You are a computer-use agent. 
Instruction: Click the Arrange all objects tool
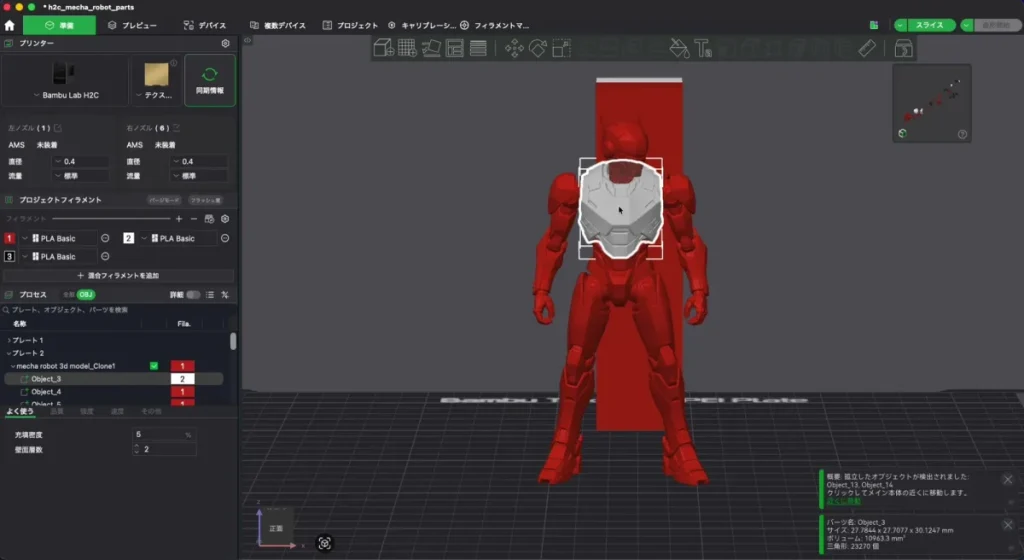(455, 48)
